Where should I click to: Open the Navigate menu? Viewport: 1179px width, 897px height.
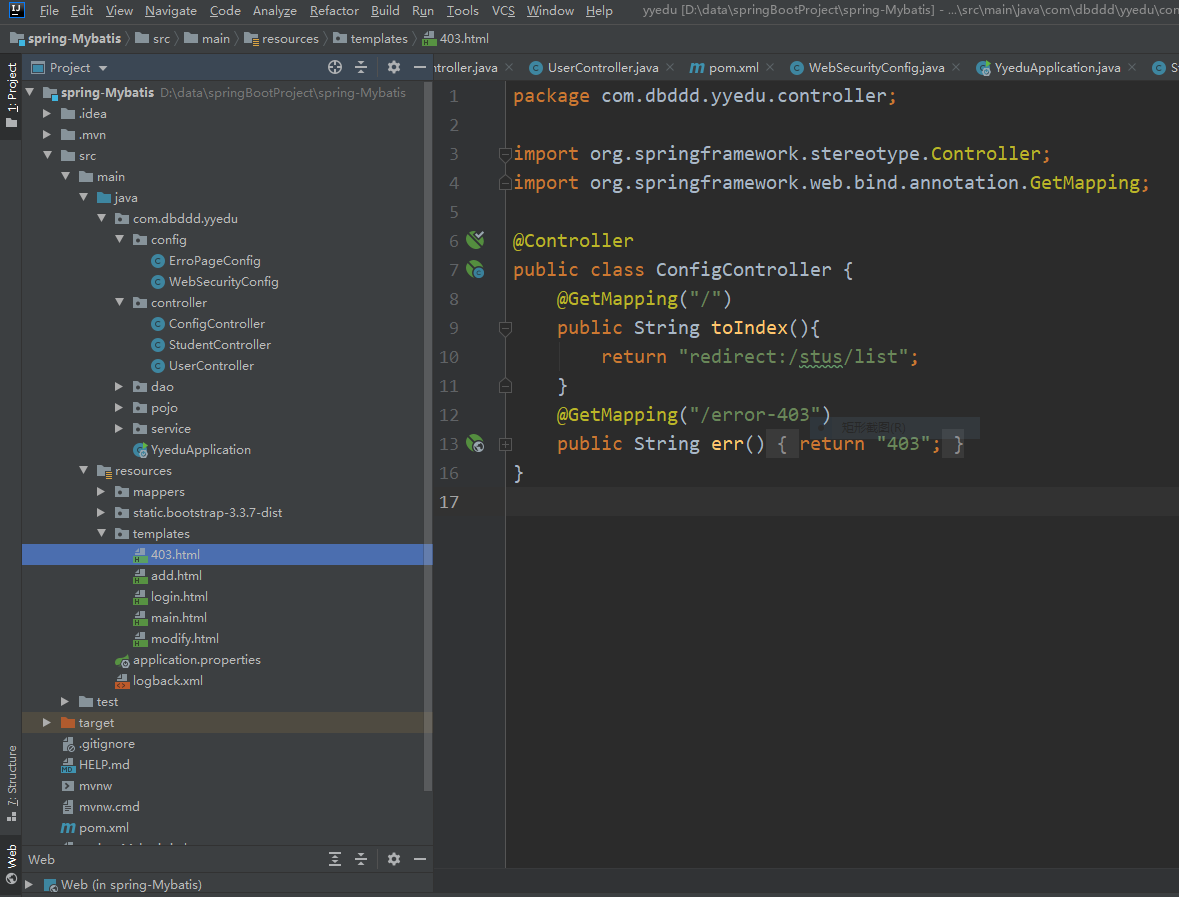pos(170,11)
